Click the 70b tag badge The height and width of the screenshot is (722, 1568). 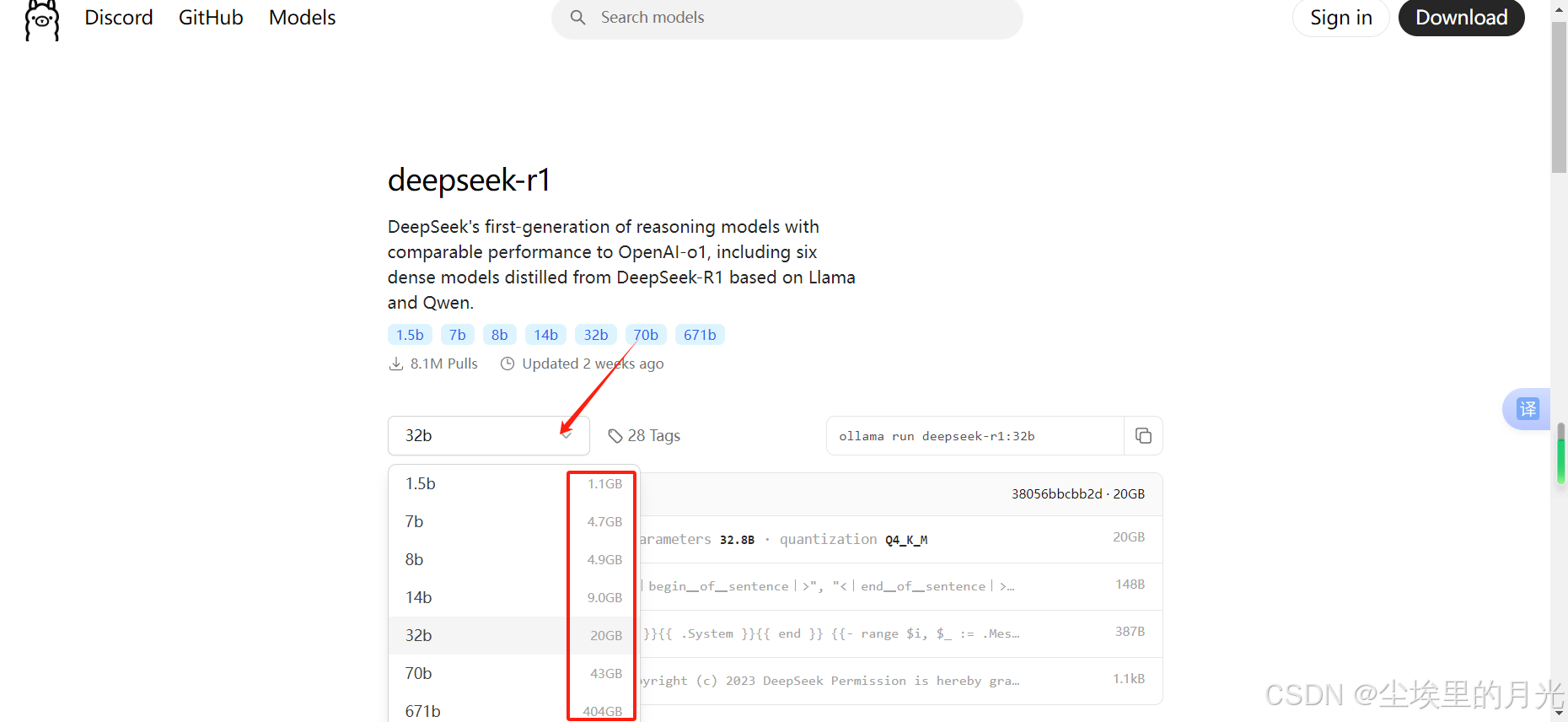tap(646, 335)
